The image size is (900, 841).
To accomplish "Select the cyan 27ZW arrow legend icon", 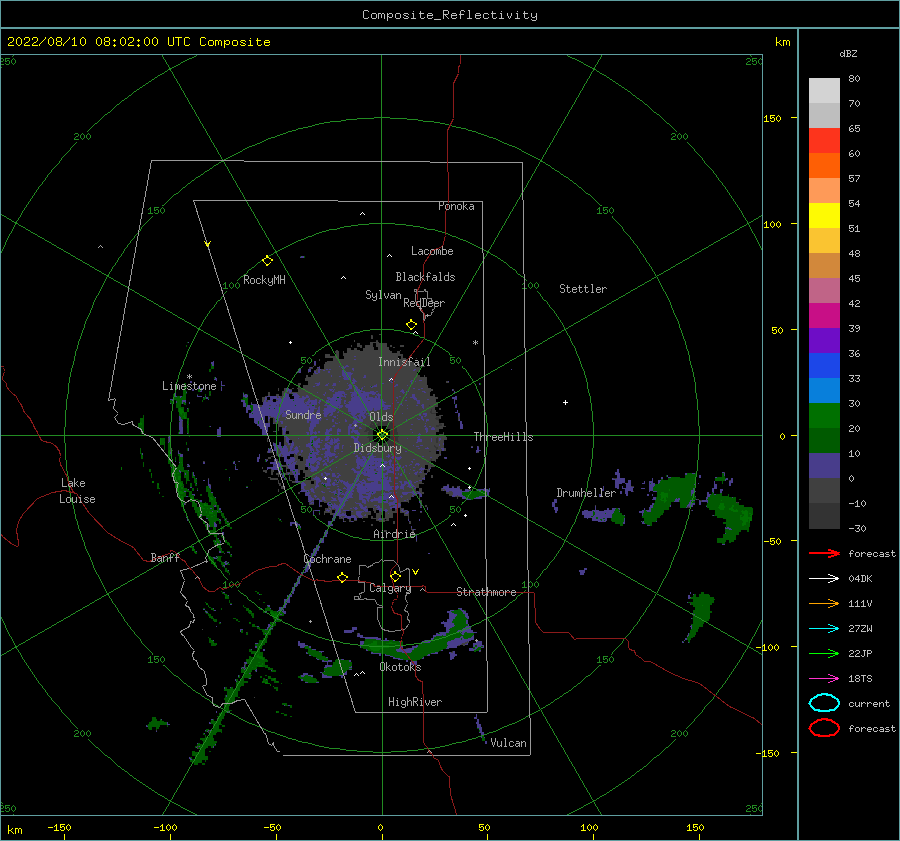I will click(x=824, y=629).
